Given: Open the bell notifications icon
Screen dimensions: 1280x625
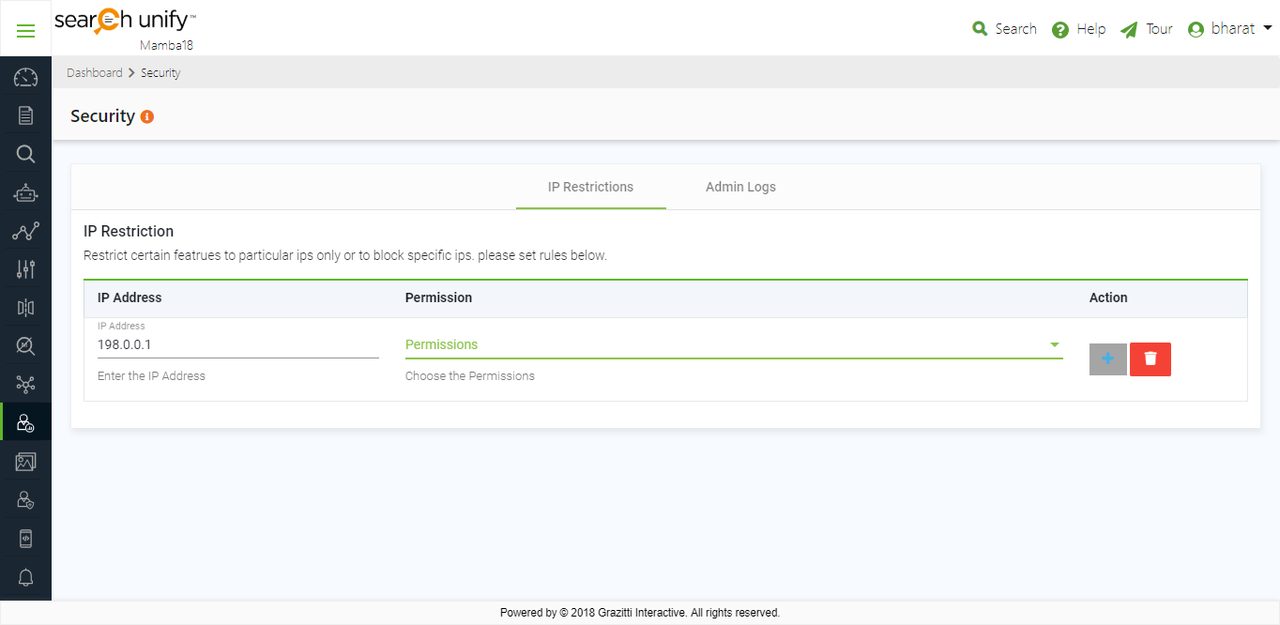Looking at the screenshot, I should click(x=26, y=577).
